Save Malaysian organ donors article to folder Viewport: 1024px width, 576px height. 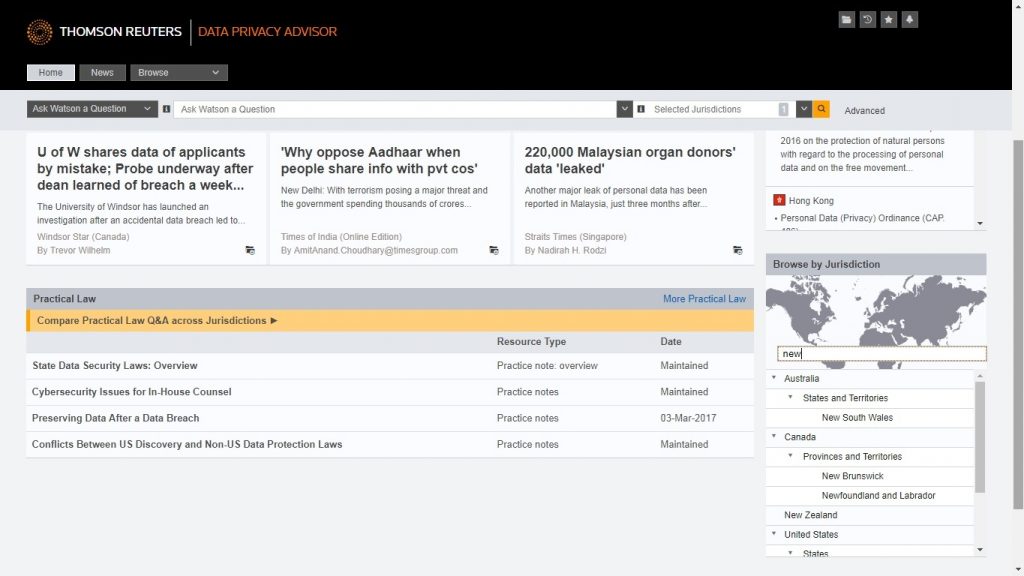737,250
